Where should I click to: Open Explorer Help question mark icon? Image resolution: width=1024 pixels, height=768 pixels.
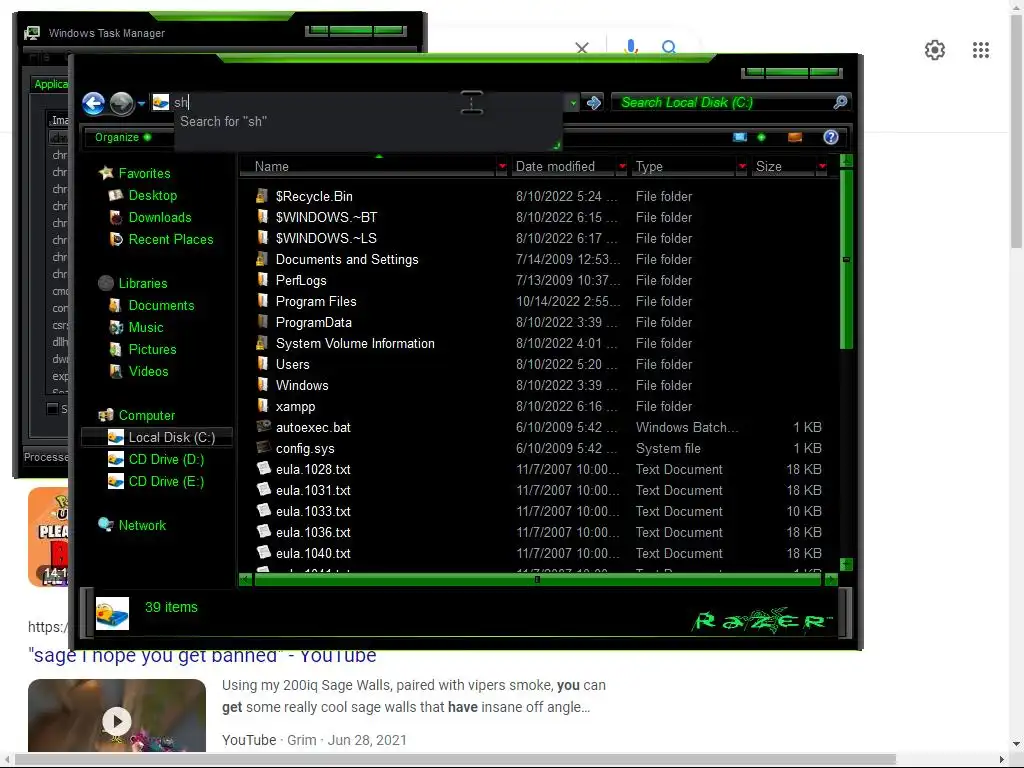pyautogui.click(x=831, y=137)
